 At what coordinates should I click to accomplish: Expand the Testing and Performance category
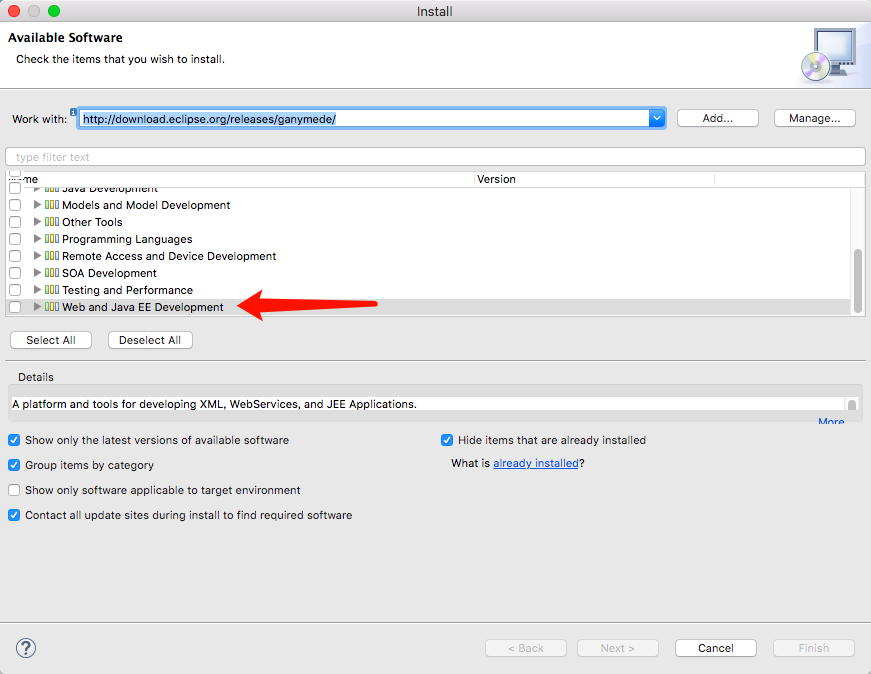click(x=37, y=289)
